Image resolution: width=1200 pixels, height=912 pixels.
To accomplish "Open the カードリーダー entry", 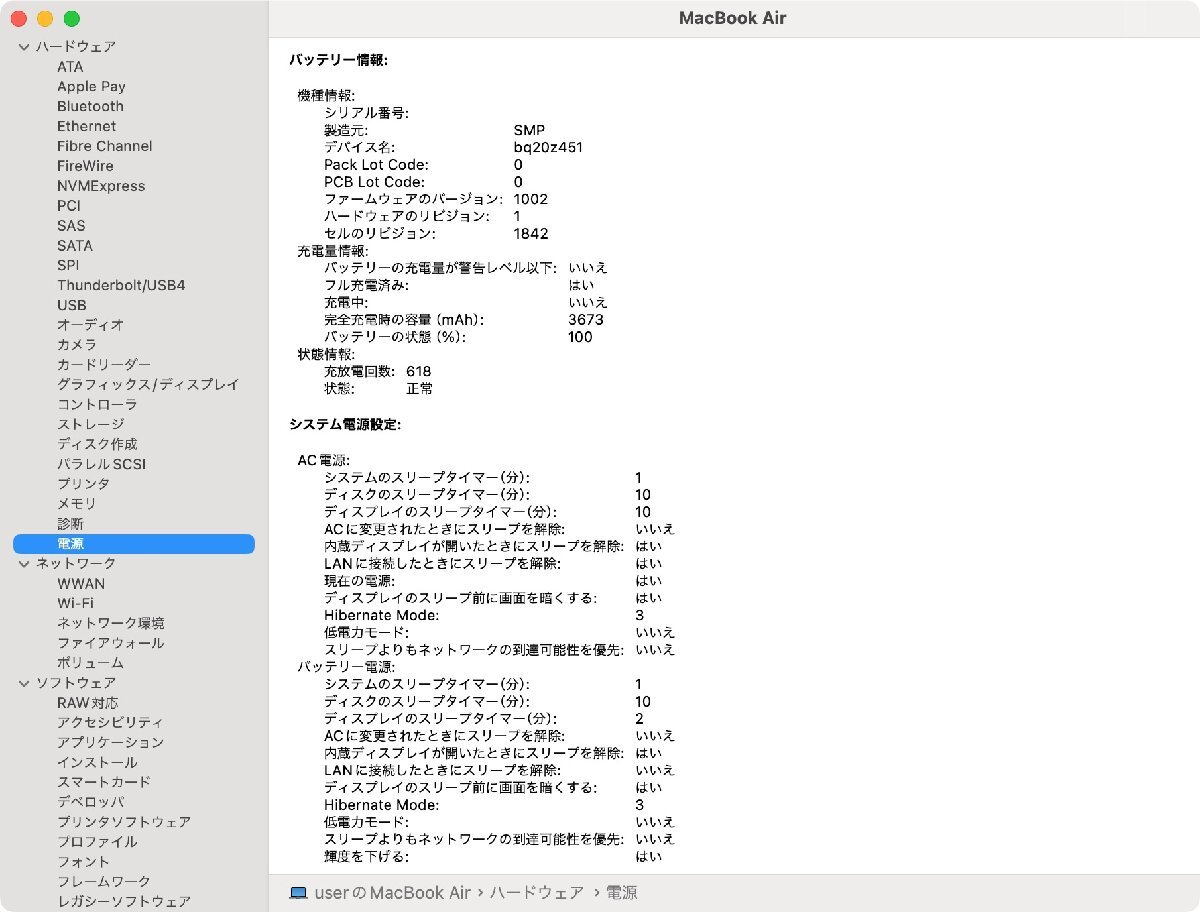I will 104,365.
